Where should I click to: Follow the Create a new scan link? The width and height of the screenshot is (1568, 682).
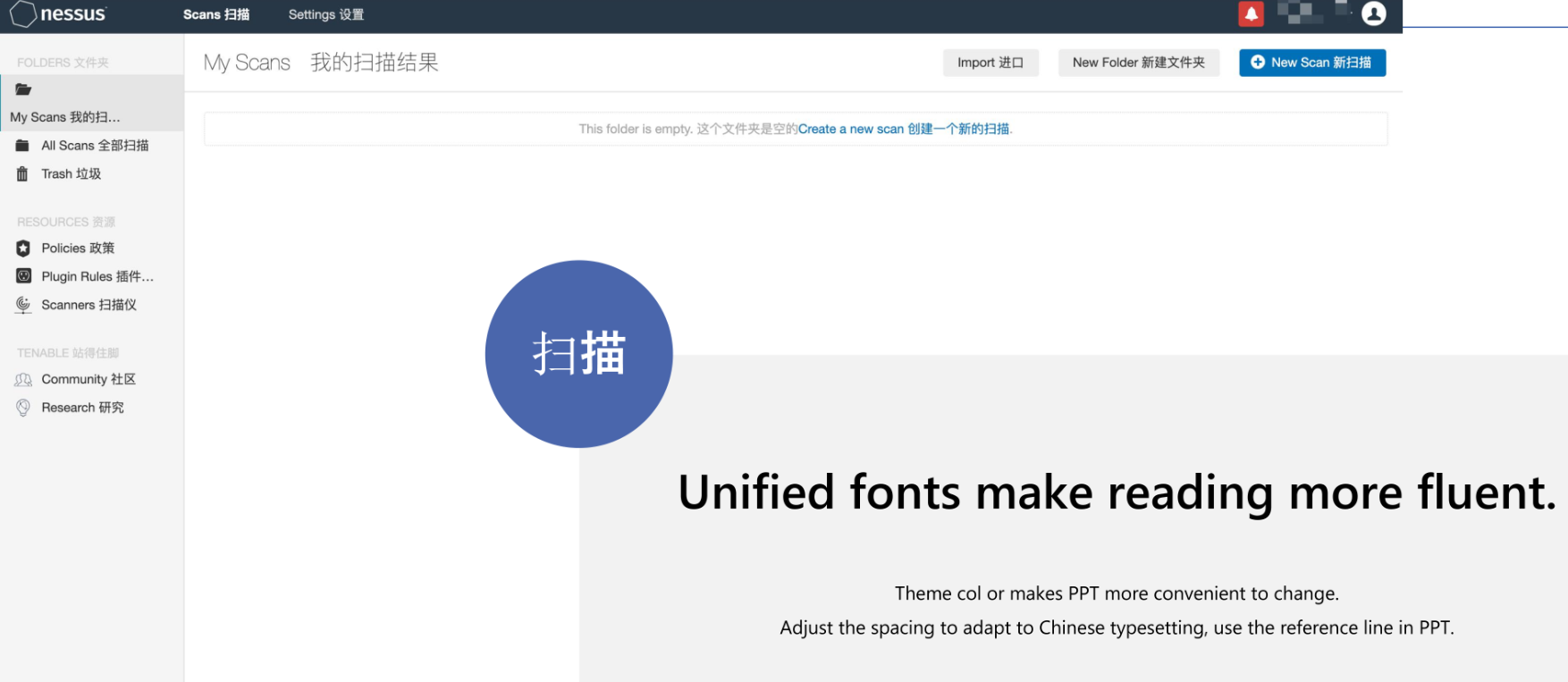pos(904,129)
